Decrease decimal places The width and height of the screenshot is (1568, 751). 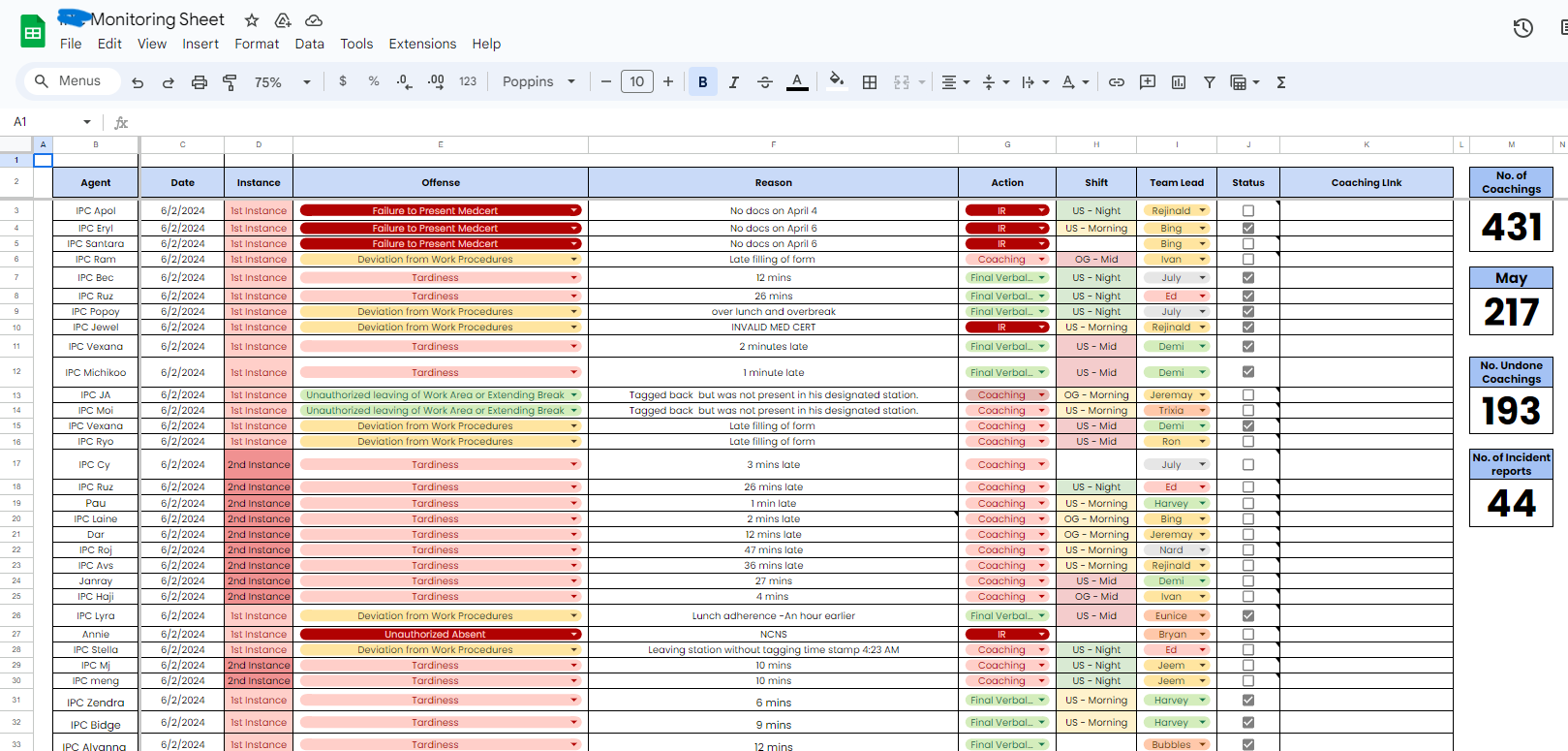tap(405, 81)
